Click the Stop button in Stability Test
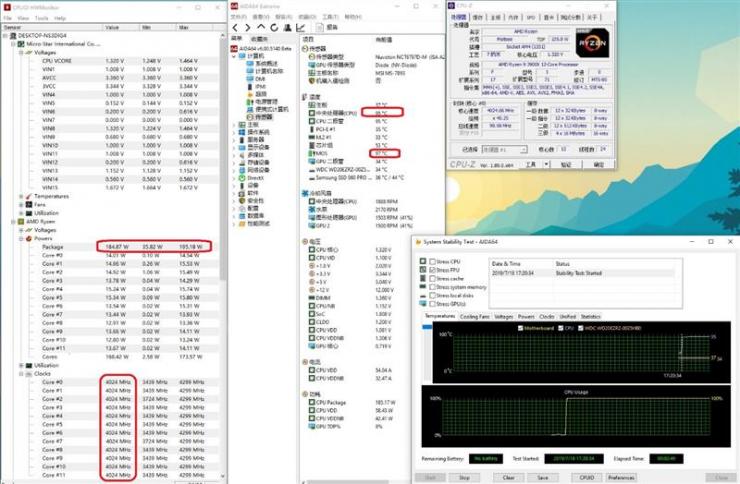The width and height of the screenshot is (740, 484). pos(464,477)
